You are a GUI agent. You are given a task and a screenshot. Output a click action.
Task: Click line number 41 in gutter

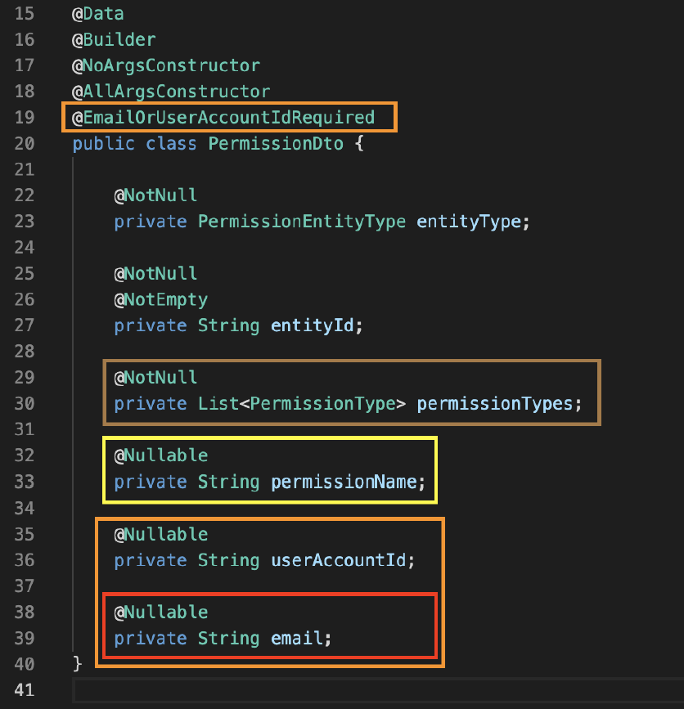click(24, 691)
